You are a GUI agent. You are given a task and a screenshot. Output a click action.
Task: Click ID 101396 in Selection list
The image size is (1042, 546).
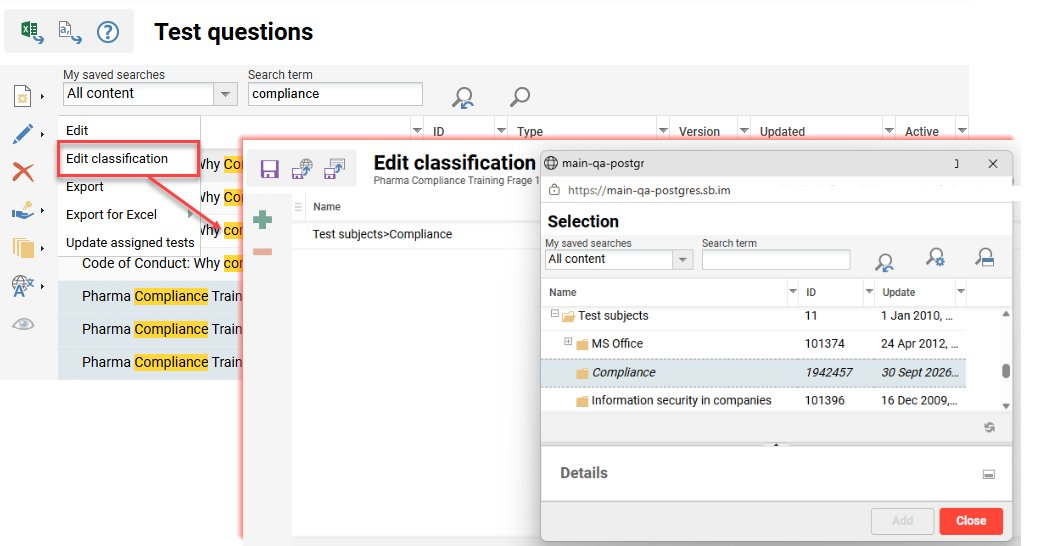[825, 401]
